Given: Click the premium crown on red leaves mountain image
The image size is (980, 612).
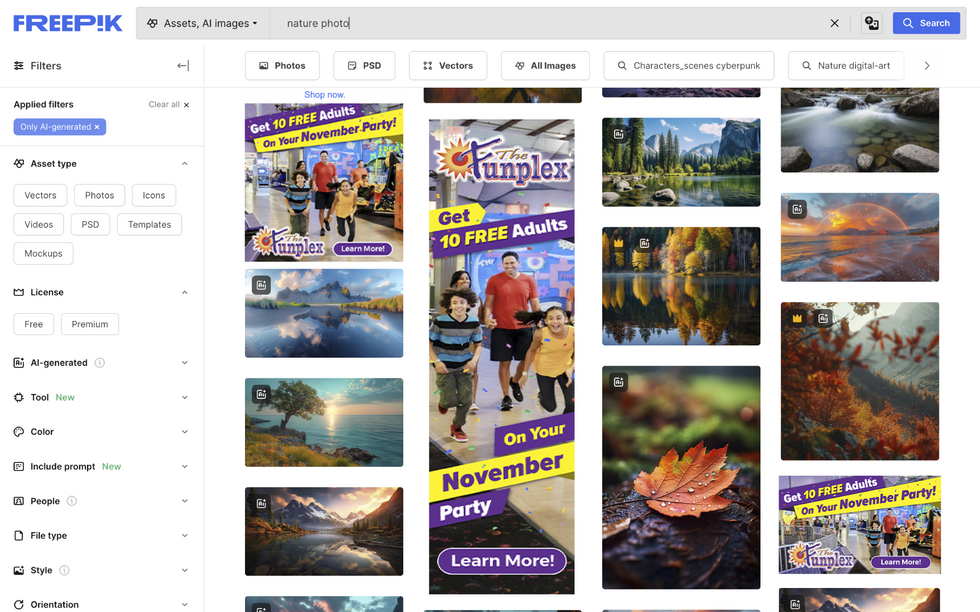Looking at the screenshot, I should [x=797, y=318].
